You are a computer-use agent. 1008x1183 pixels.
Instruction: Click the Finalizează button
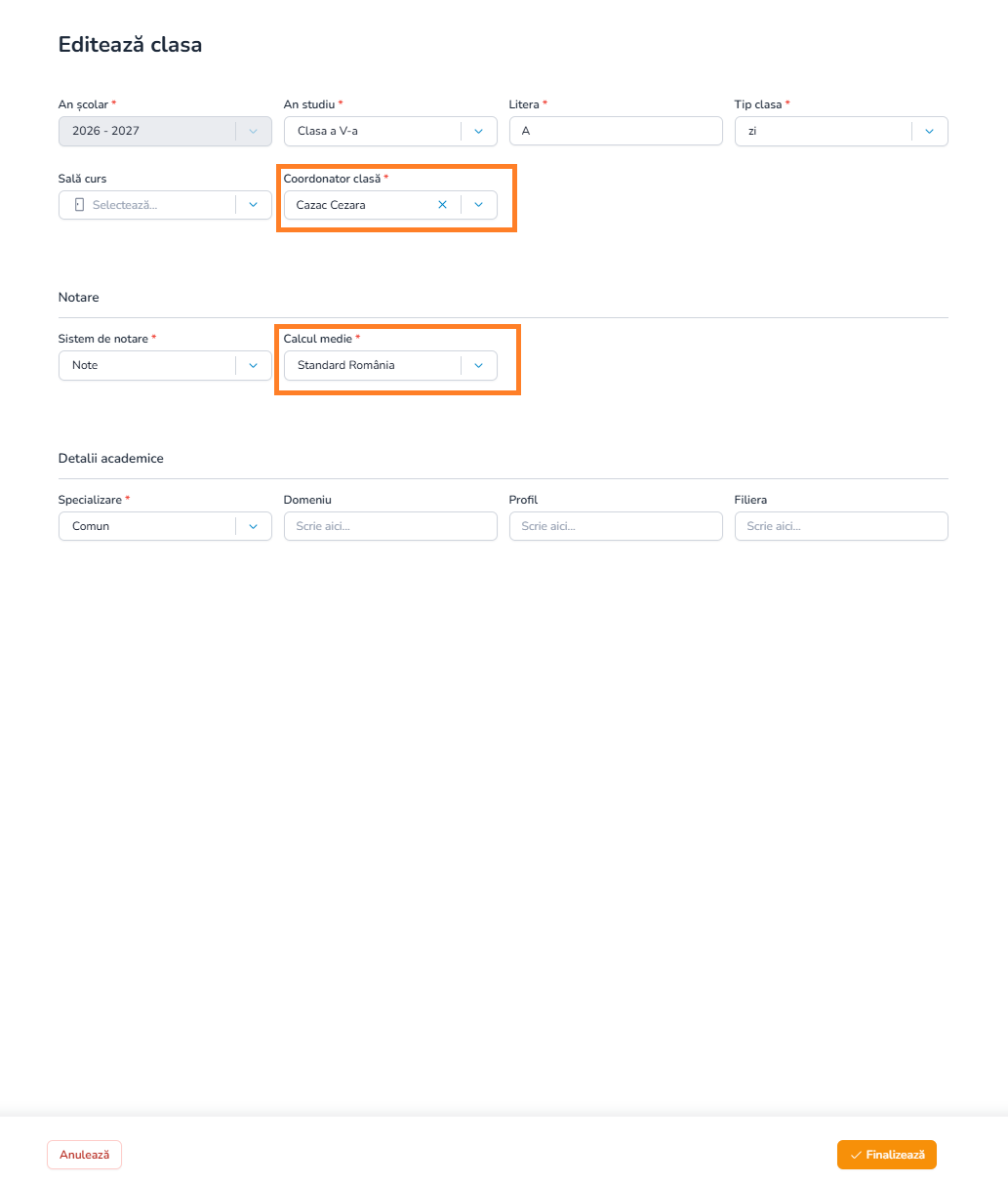point(887,1155)
